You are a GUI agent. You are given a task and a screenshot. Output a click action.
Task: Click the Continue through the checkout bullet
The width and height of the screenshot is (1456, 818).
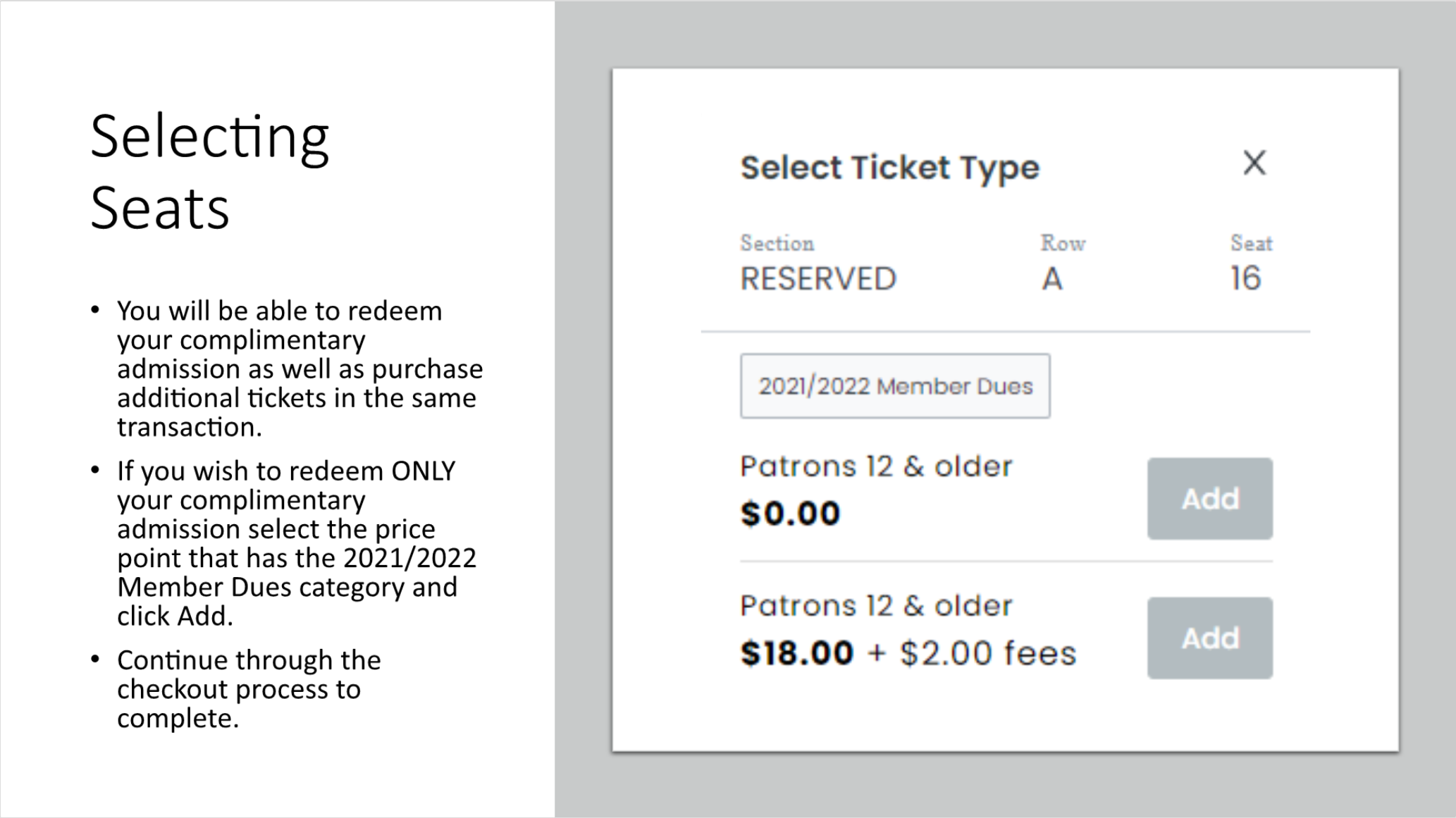click(x=249, y=689)
